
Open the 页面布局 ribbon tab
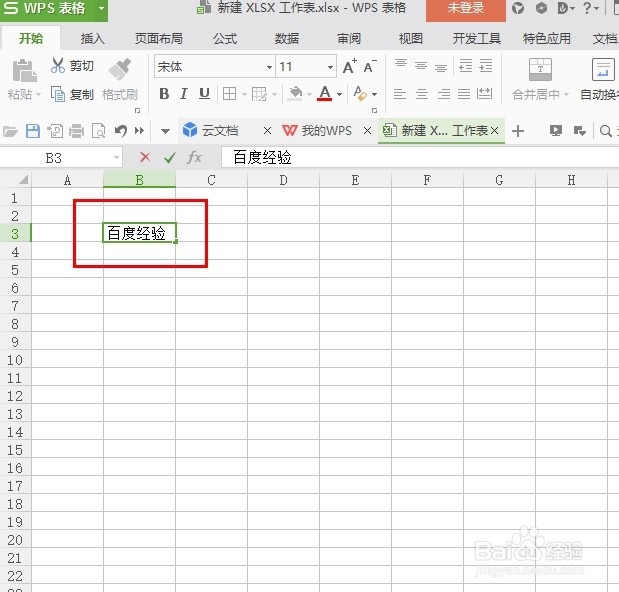pos(159,38)
